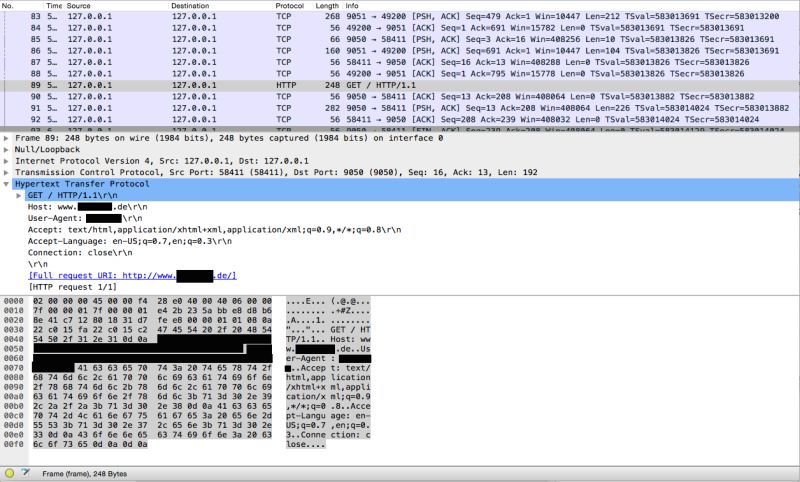Select packet number 84 in the list
The height and width of the screenshot is (482, 800).
[x=400, y=28]
